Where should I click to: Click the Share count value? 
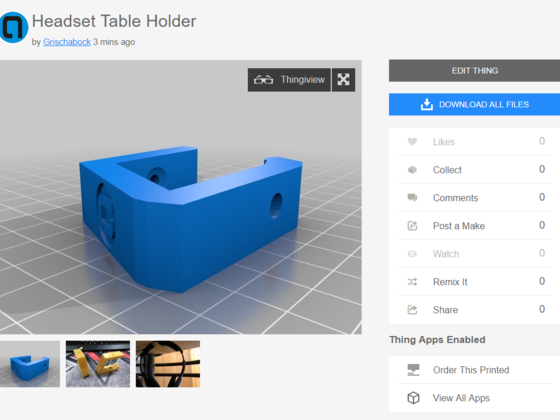pos(542,309)
